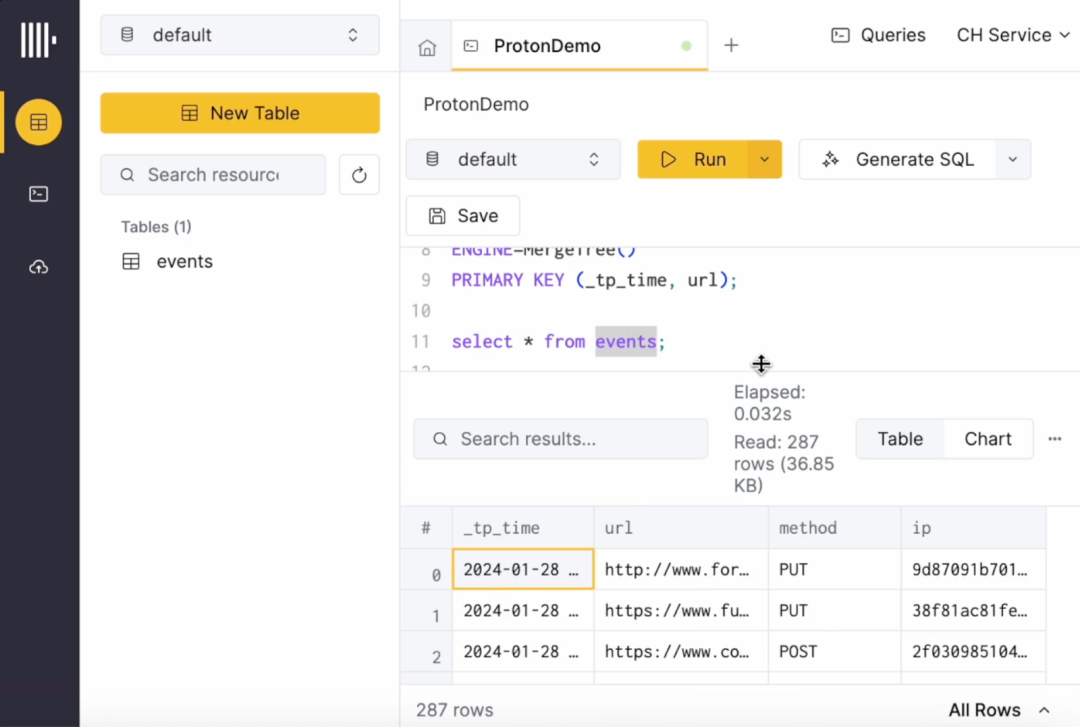This screenshot has height=727, width=1080.
Task: Click Generate SQL button
Action: pos(897,160)
